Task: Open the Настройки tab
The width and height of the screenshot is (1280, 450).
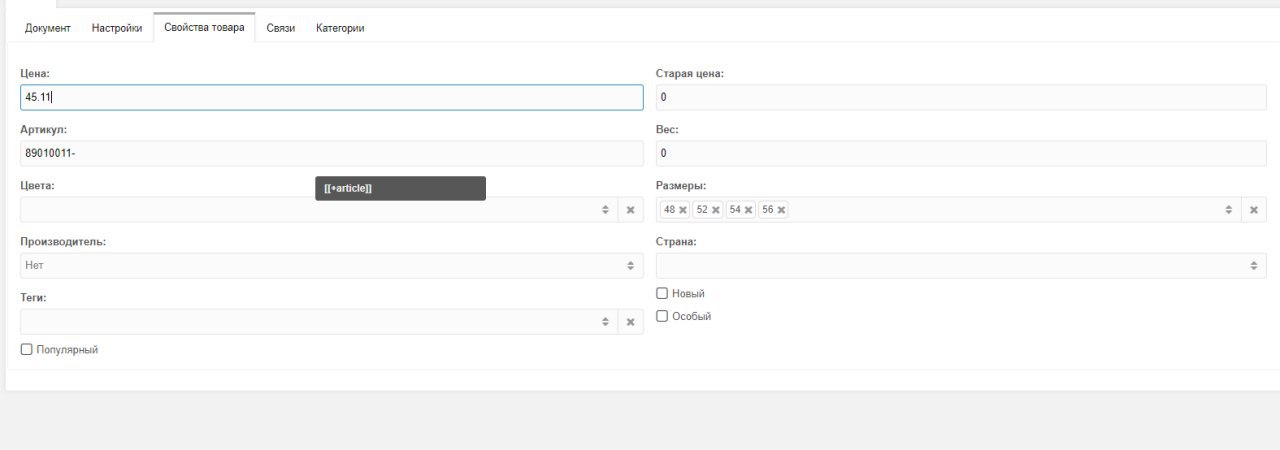Action: click(117, 28)
